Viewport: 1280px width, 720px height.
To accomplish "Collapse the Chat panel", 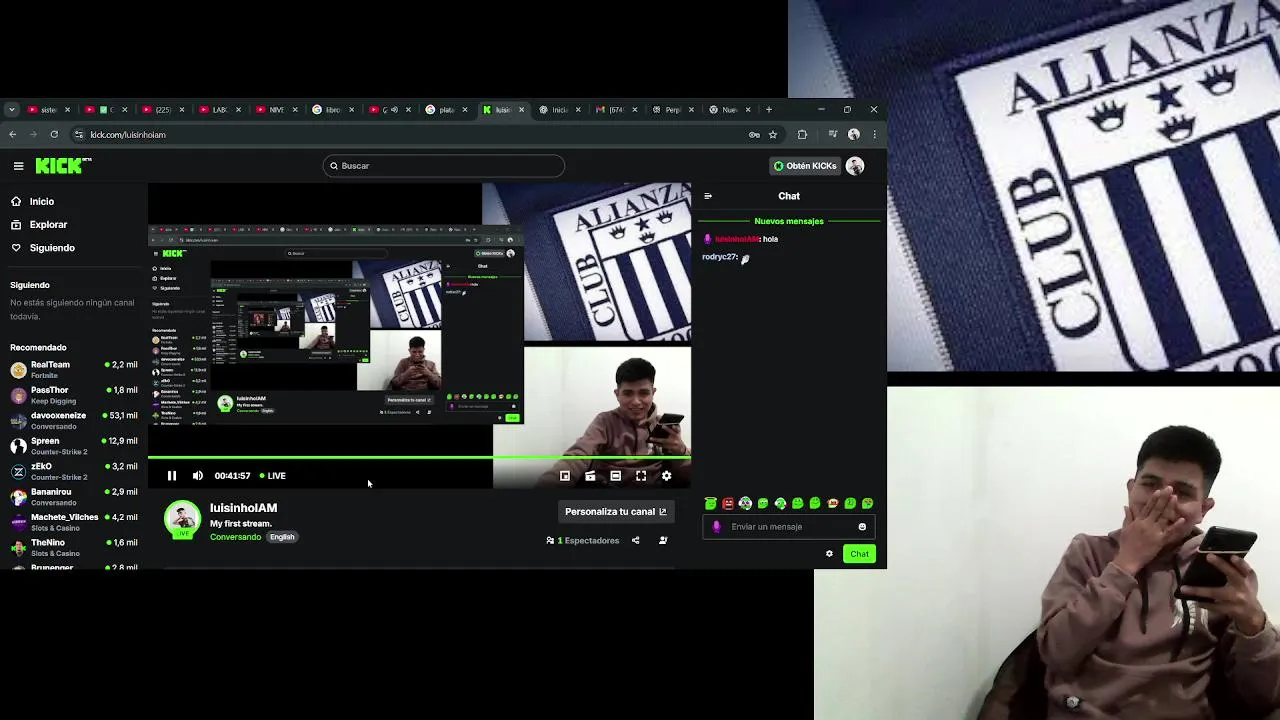I will tap(708, 196).
